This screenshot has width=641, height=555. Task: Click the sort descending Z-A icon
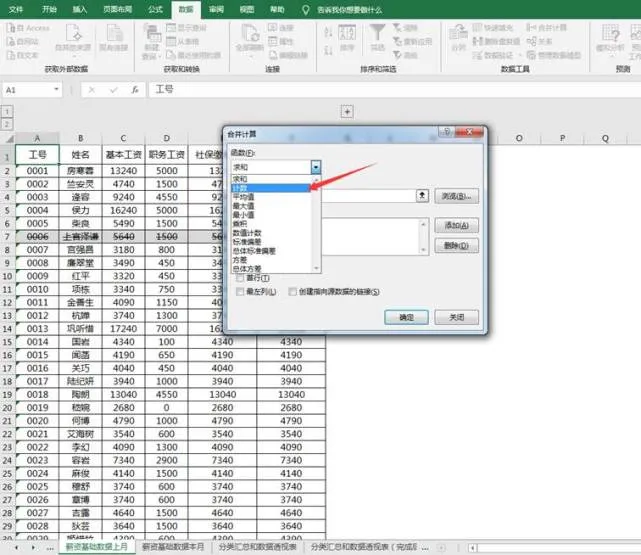pyautogui.click(x=328, y=51)
